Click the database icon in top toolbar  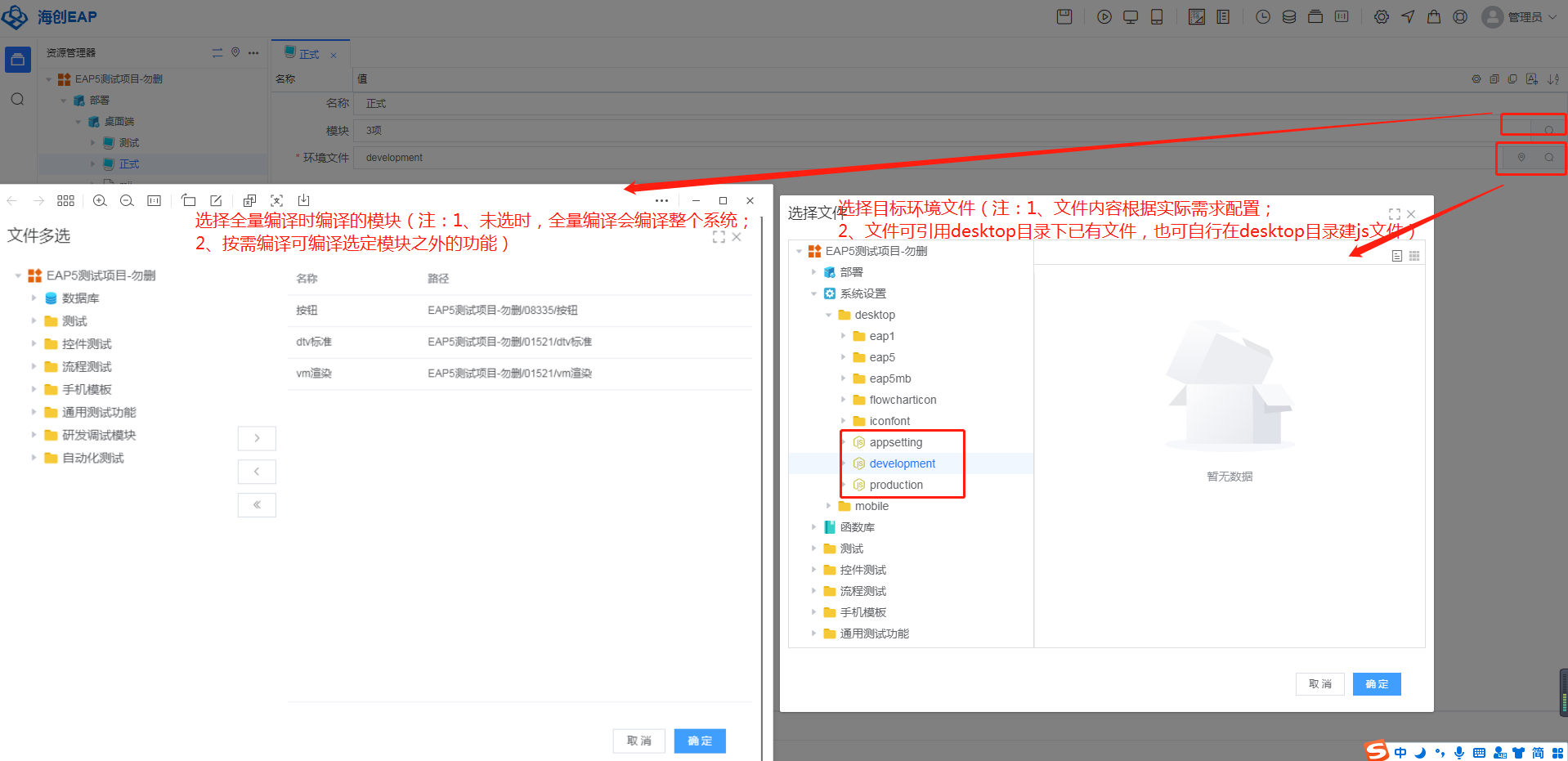coord(1288,17)
